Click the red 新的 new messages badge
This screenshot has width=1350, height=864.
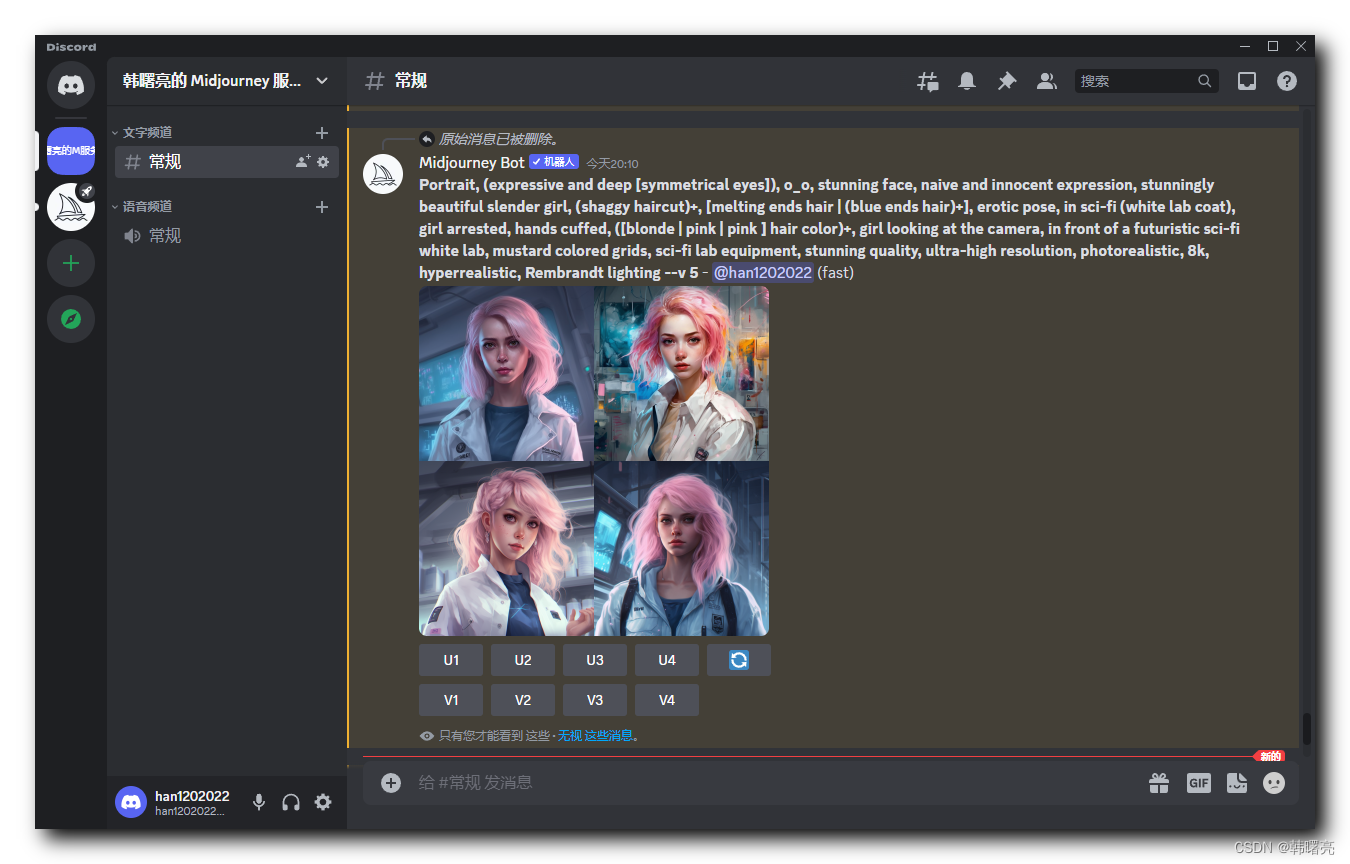[1269, 756]
